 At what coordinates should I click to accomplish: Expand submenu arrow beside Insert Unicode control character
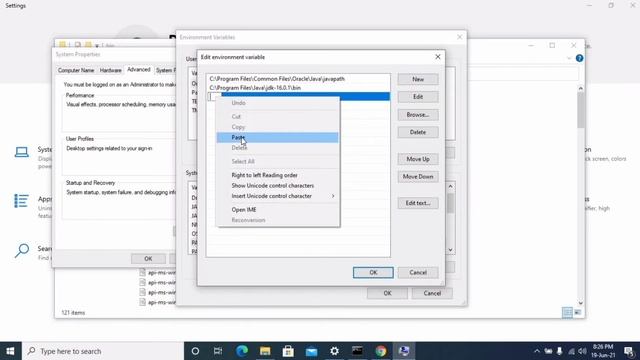coord(333,196)
